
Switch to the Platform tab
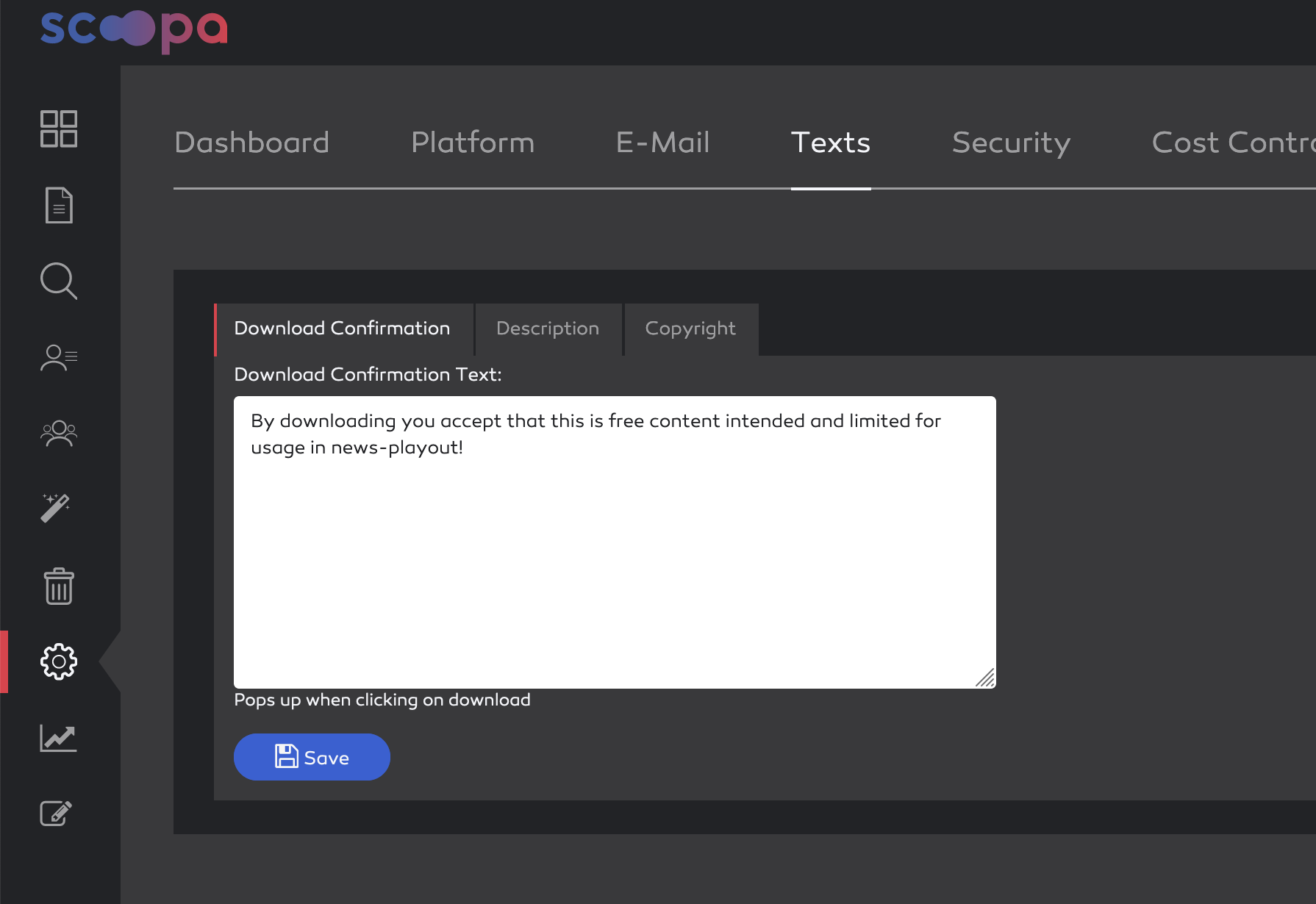[x=473, y=143]
